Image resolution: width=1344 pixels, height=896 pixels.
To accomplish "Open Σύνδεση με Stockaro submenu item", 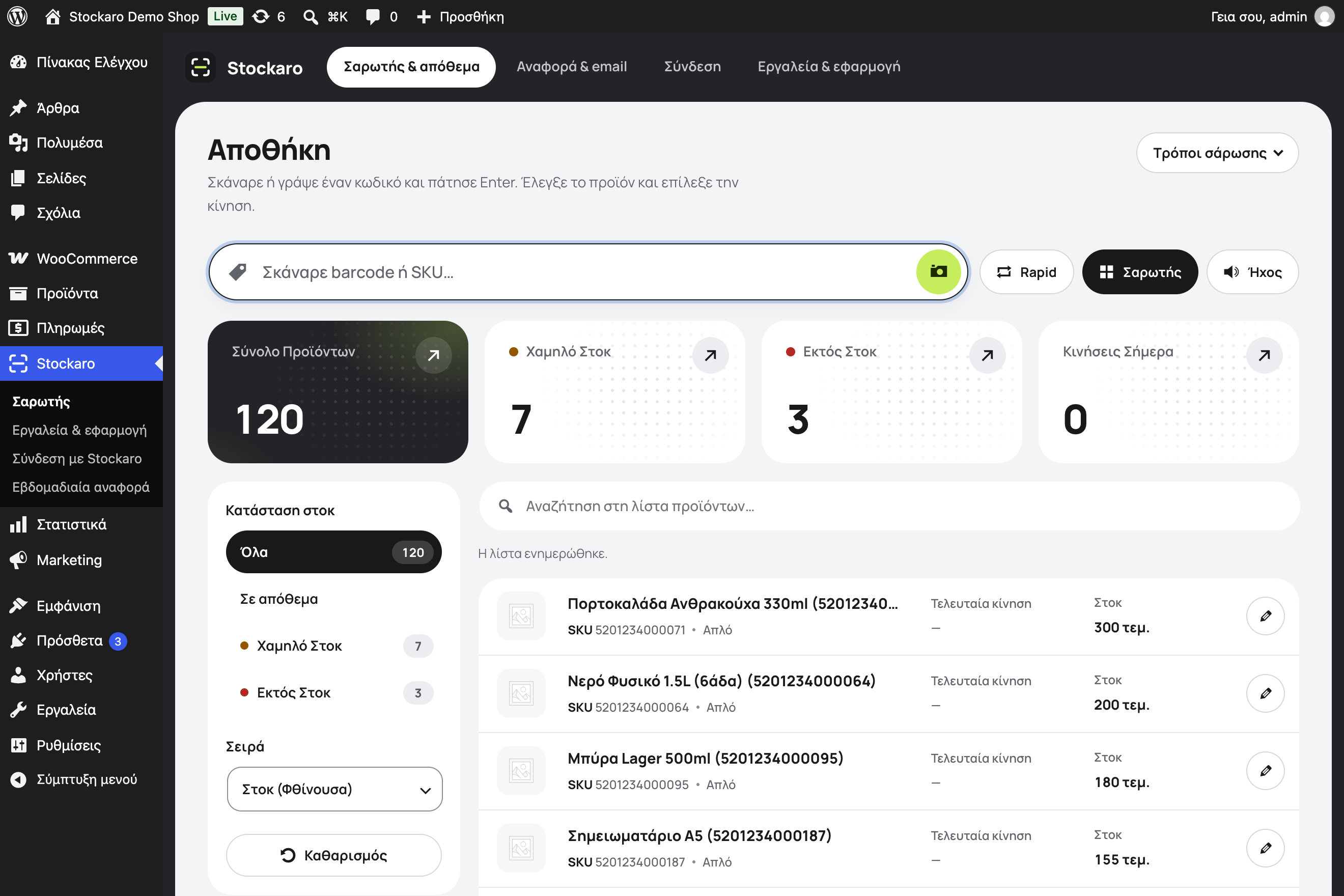I will (x=81, y=459).
